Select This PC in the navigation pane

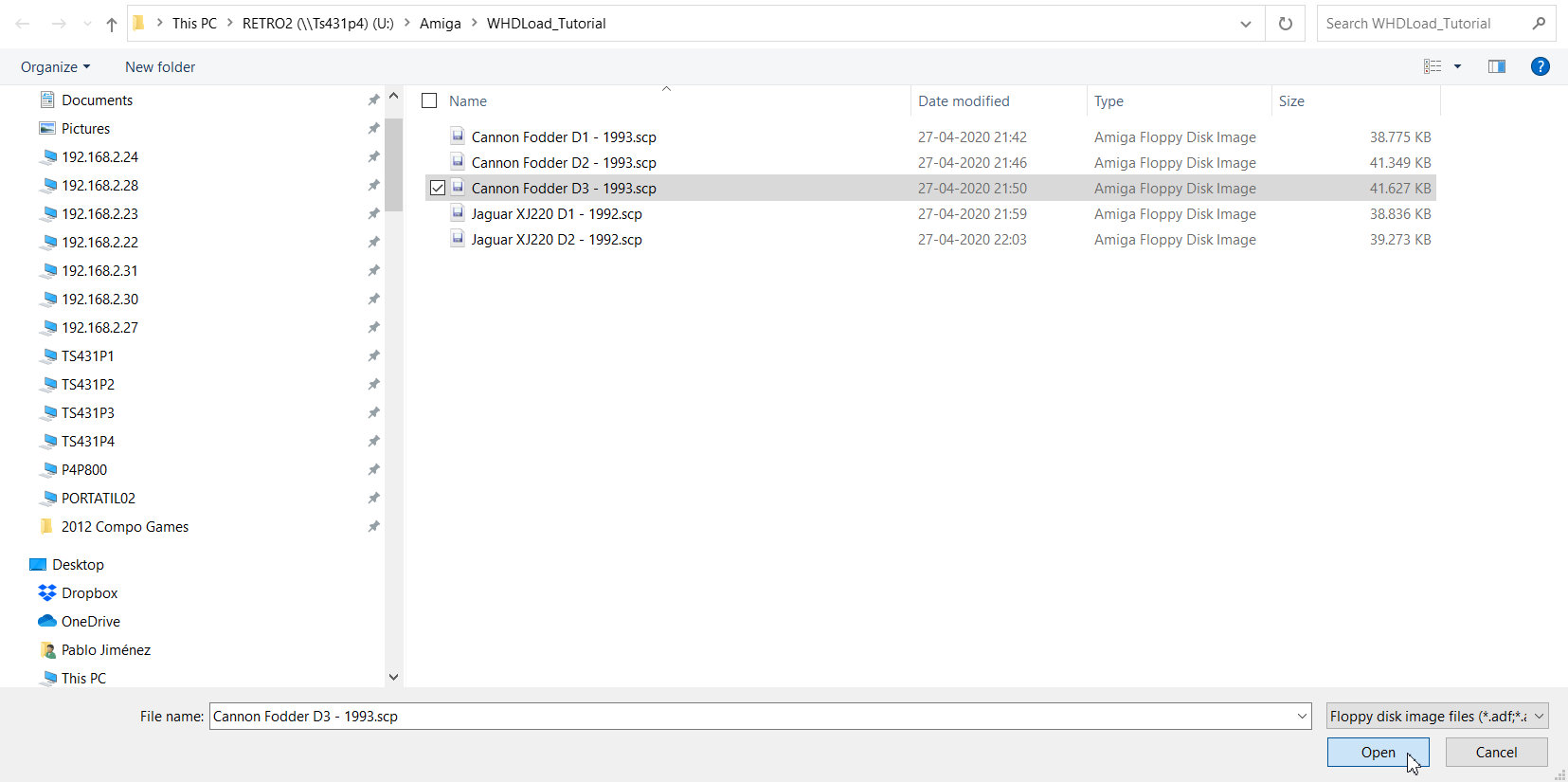point(83,679)
